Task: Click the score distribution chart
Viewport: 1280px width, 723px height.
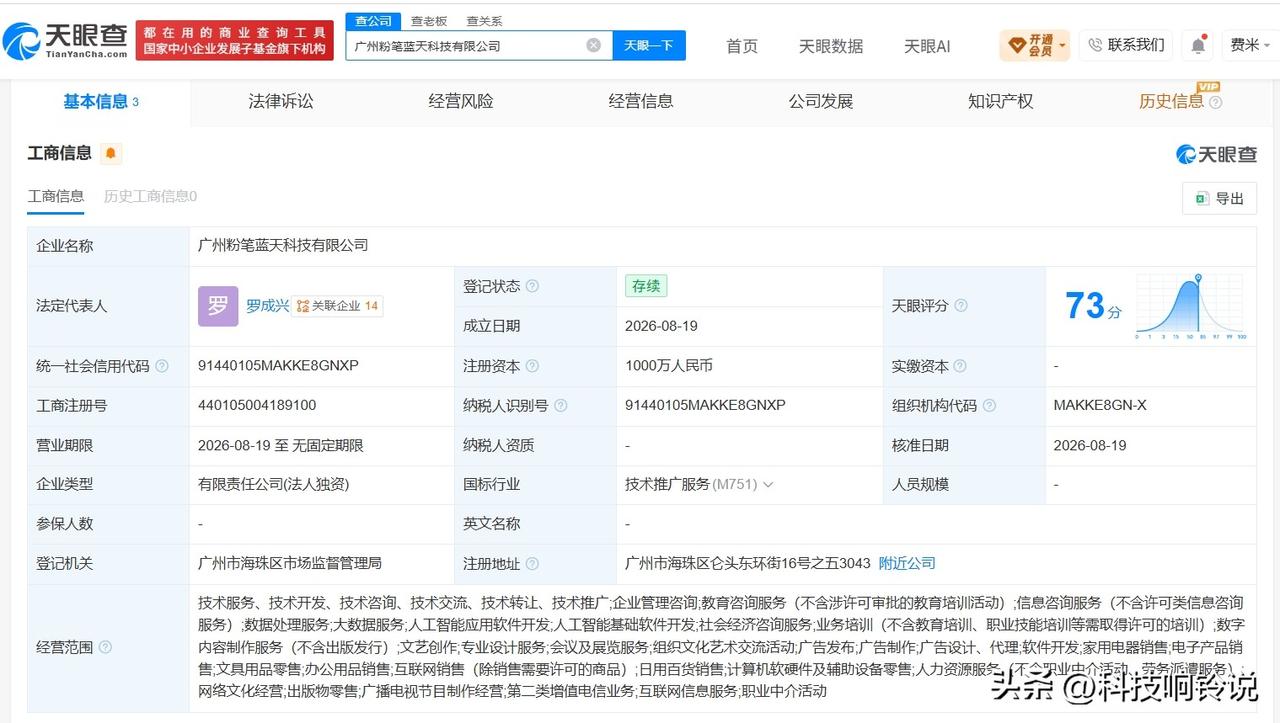Action: (1192, 306)
